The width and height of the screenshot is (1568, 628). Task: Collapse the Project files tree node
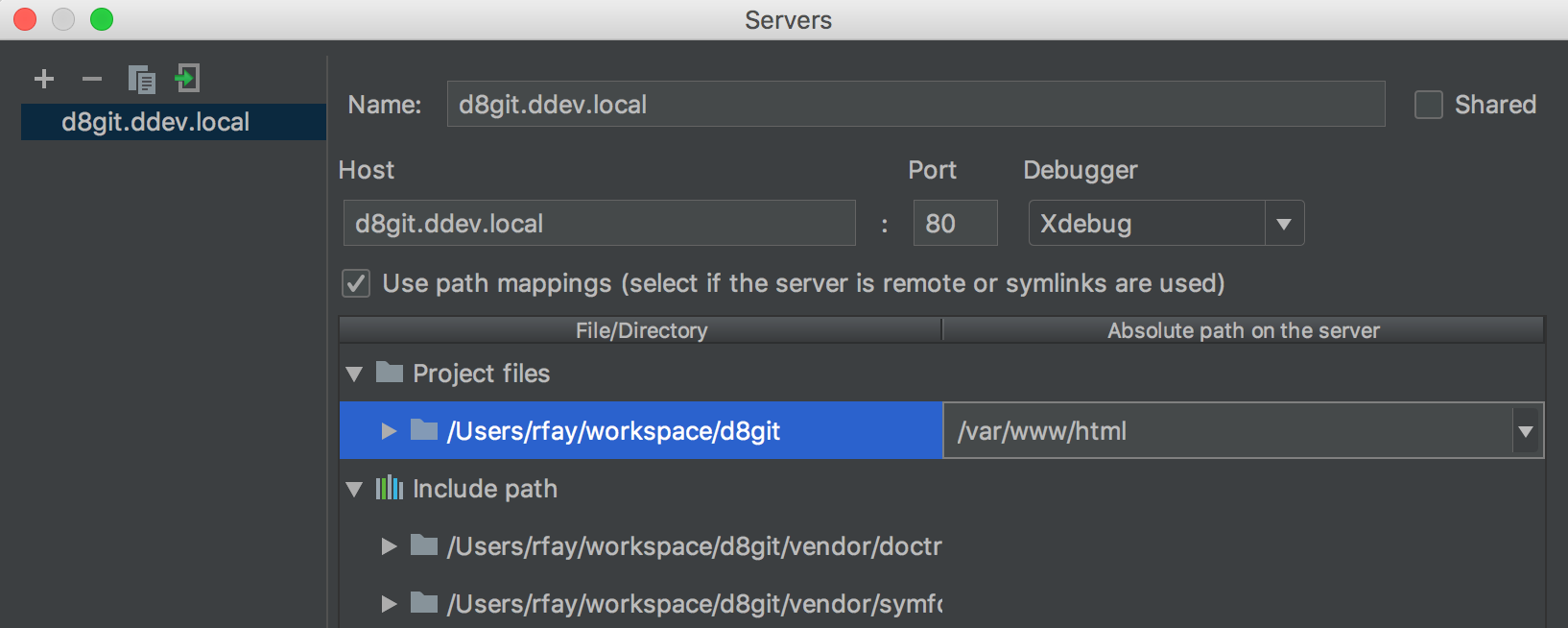click(x=355, y=374)
